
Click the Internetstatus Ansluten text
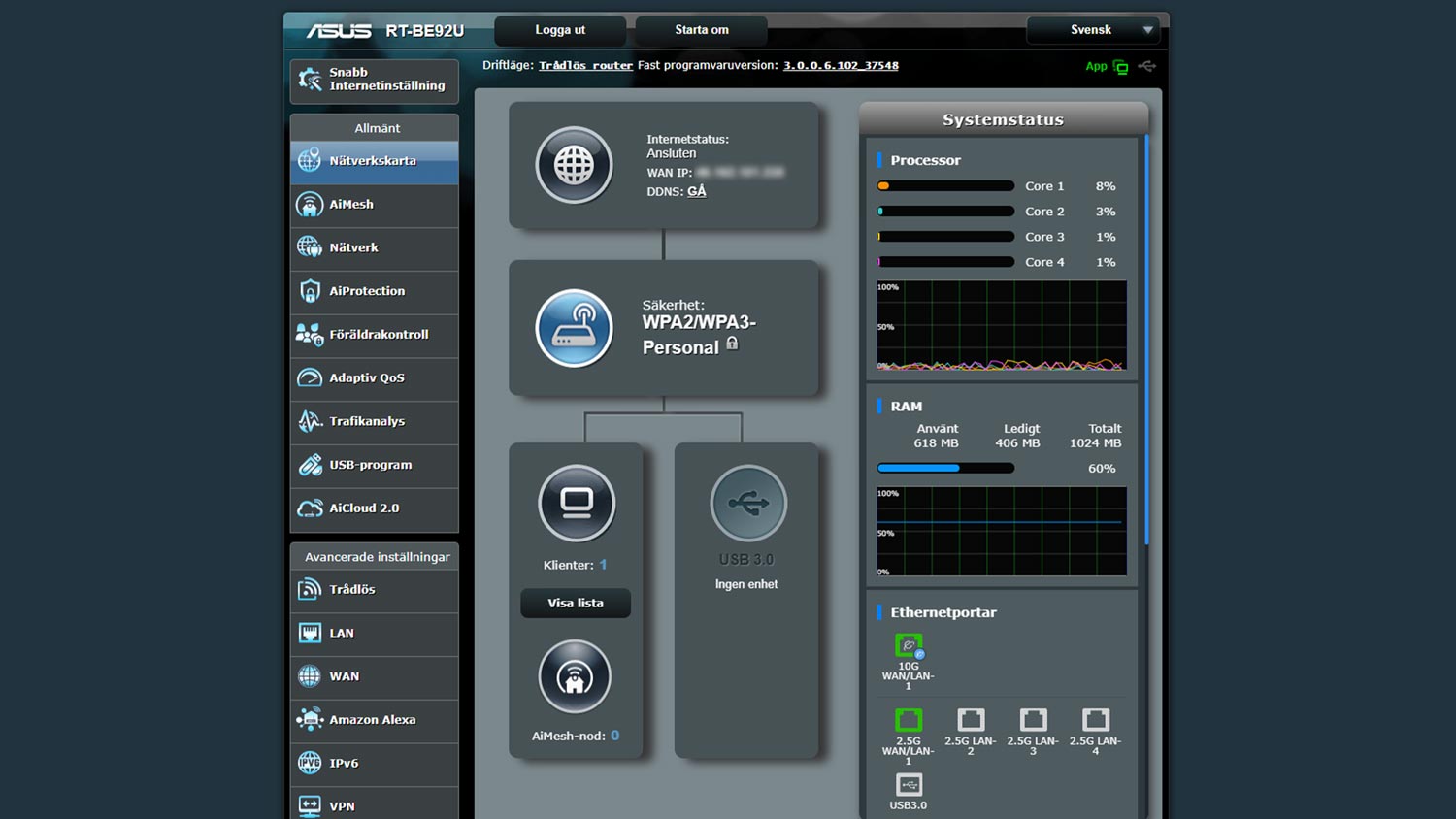pos(687,147)
